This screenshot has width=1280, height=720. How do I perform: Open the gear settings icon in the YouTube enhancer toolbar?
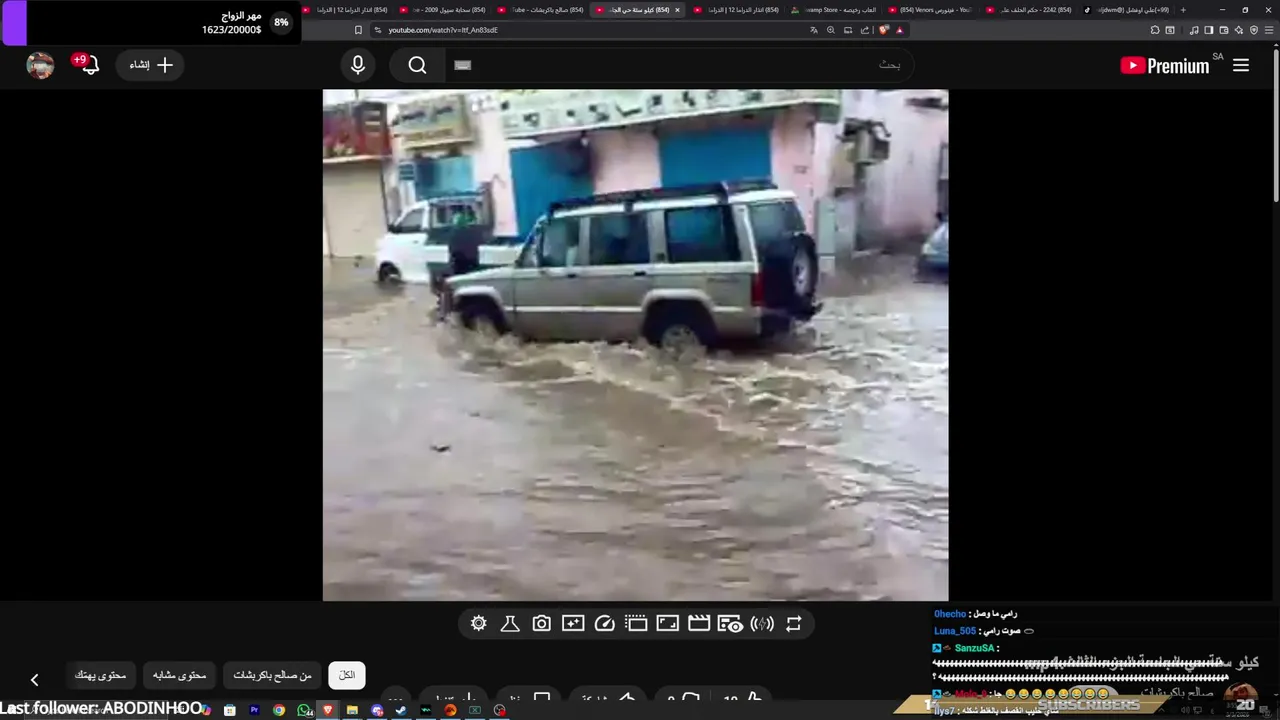click(x=479, y=624)
